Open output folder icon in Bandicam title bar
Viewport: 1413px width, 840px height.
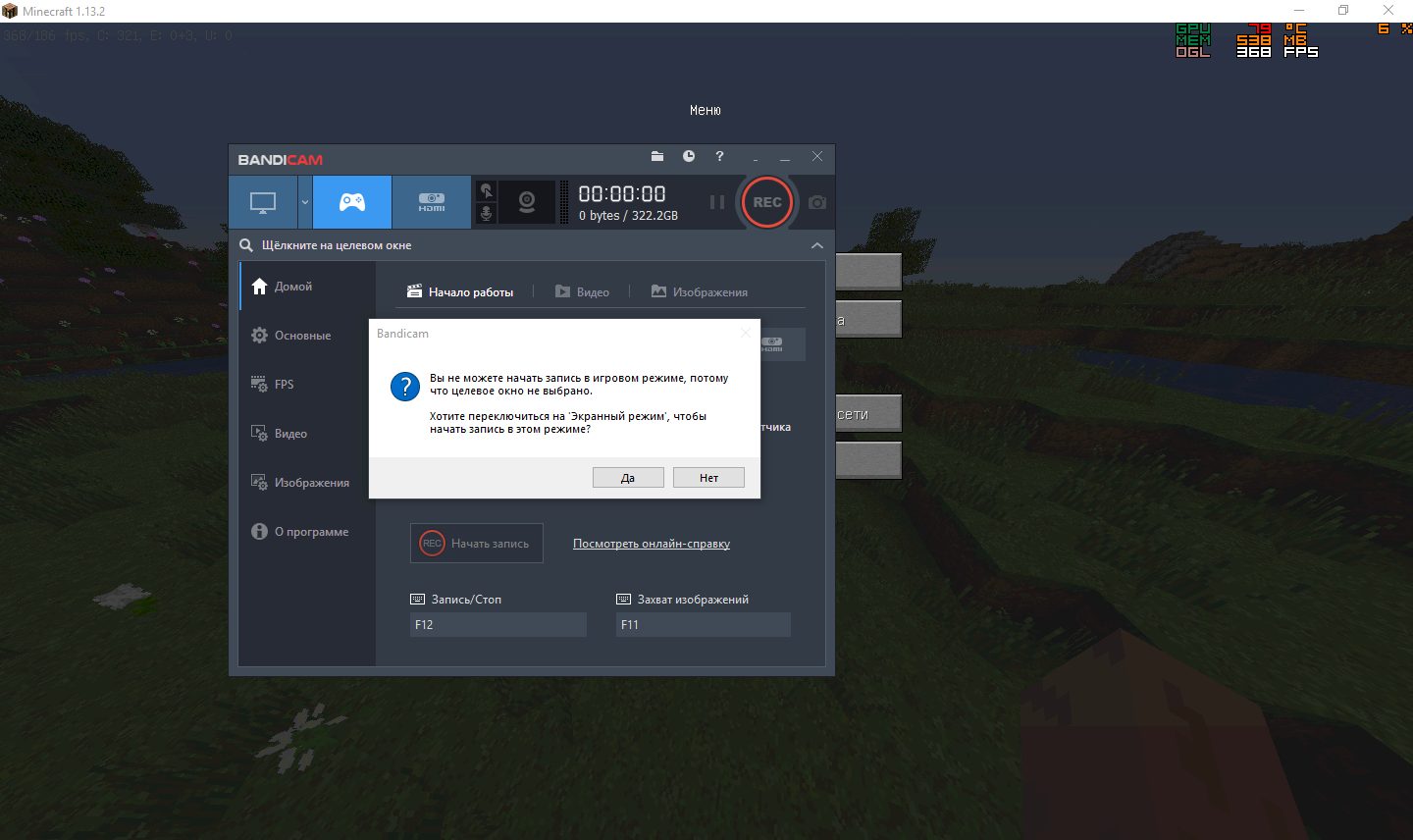tap(657, 156)
